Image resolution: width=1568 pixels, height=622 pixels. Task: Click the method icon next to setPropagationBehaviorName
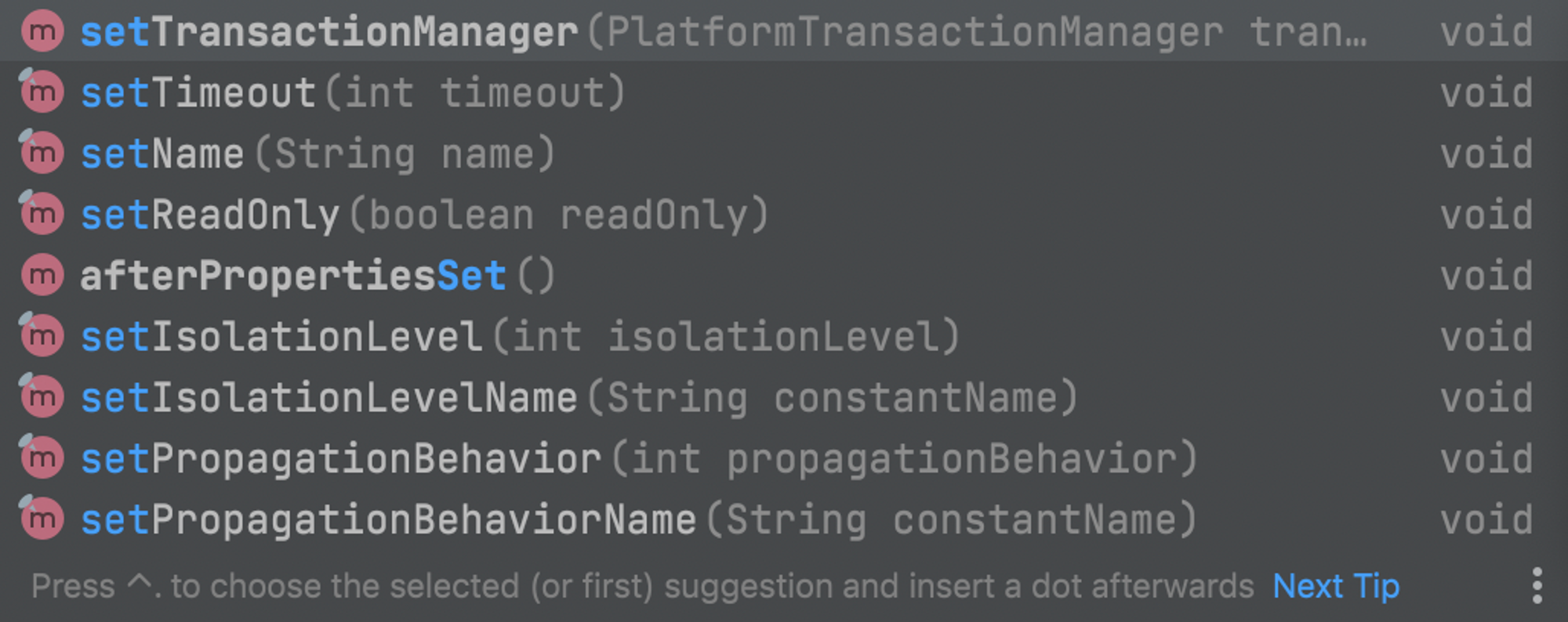point(42,520)
